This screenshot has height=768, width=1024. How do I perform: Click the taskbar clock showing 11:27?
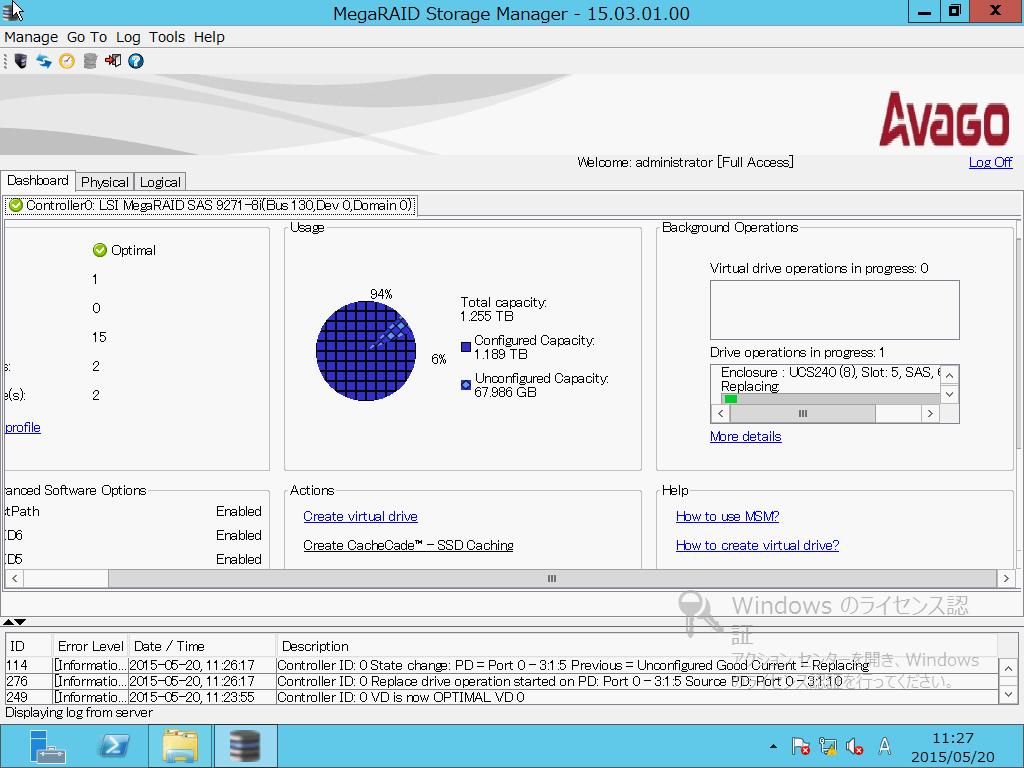coord(953,747)
